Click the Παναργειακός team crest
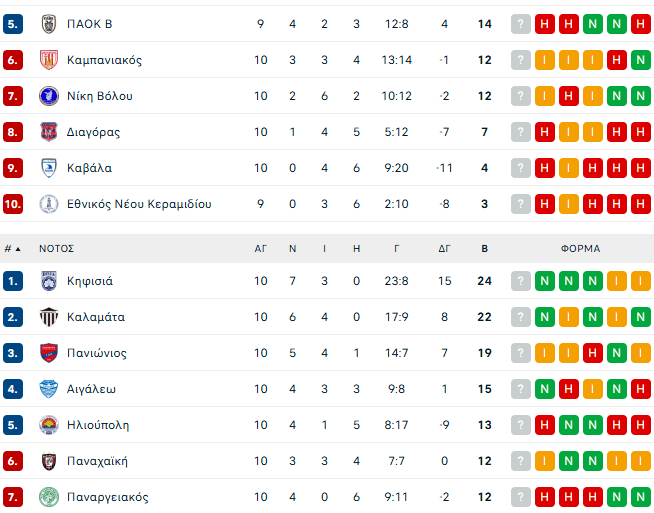 point(48,497)
